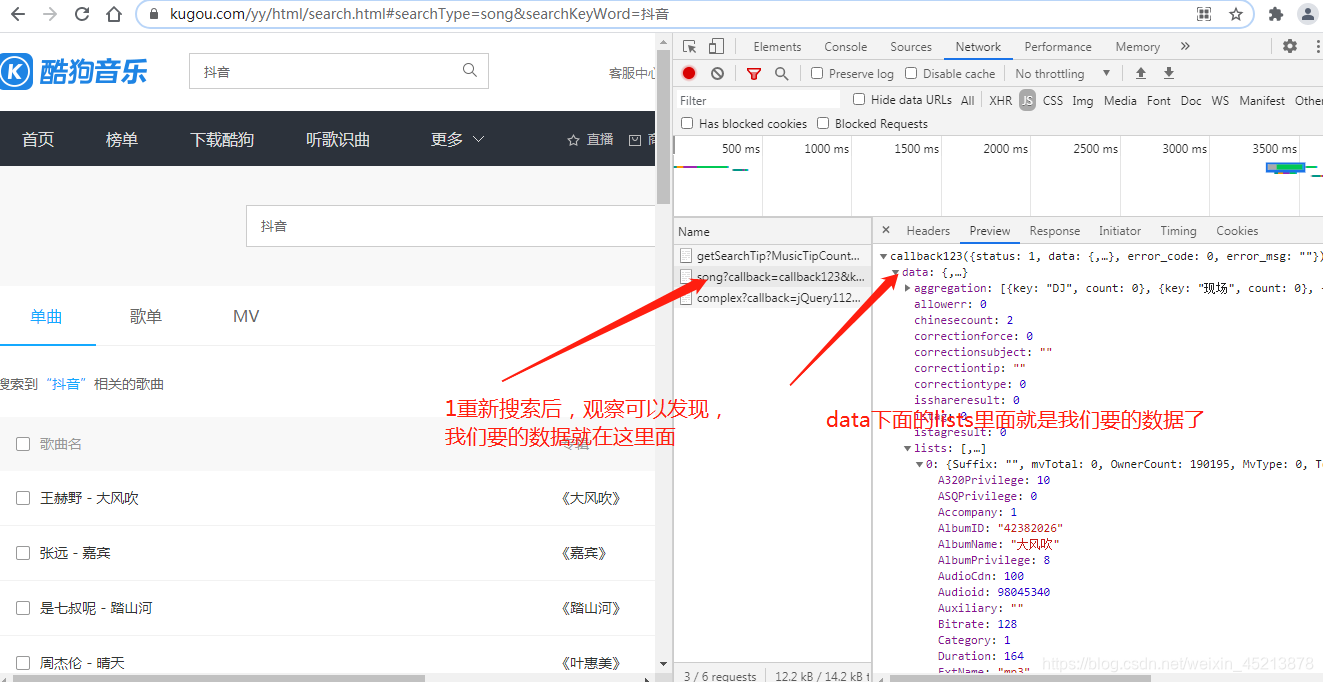Open 听歌识曲 navigation link
Viewport: 1323px width, 682px height.
[338, 139]
